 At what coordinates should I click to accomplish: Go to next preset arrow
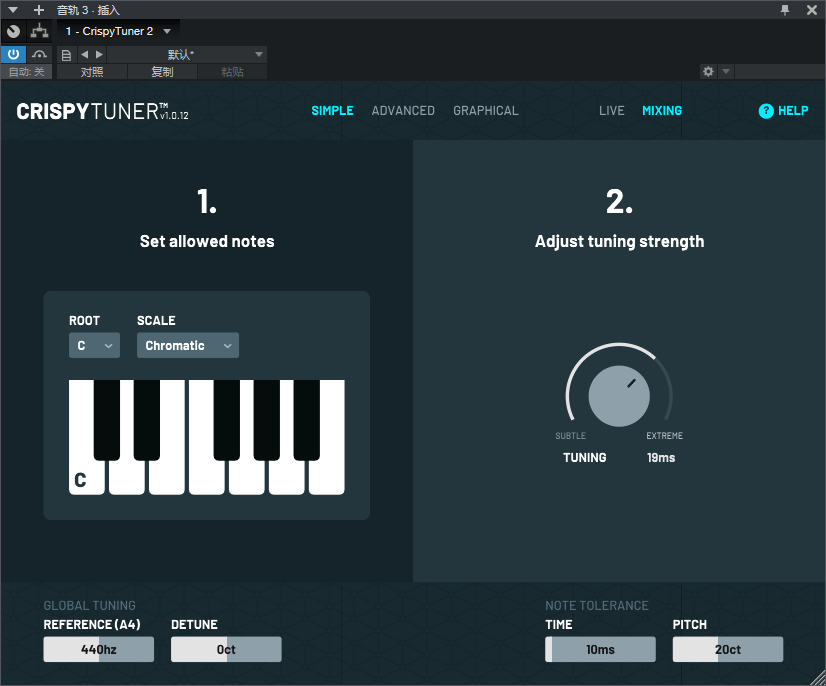tap(99, 54)
